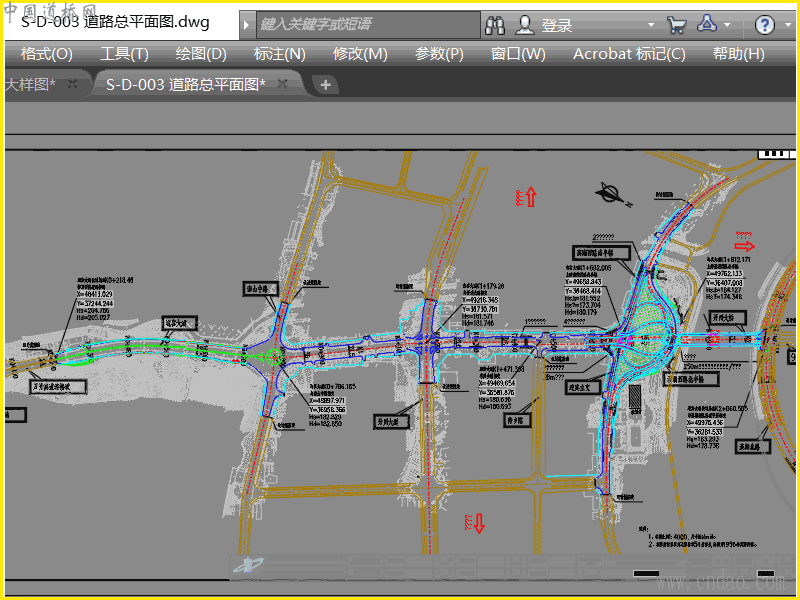Click the Autodesk A360 triangle icon
The image size is (800, 600).
pos(707,23)
